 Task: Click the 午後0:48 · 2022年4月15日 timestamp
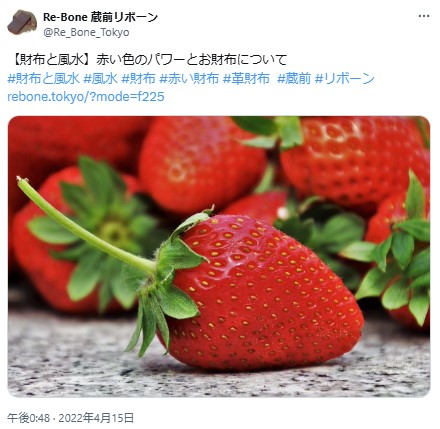[71, 418]
